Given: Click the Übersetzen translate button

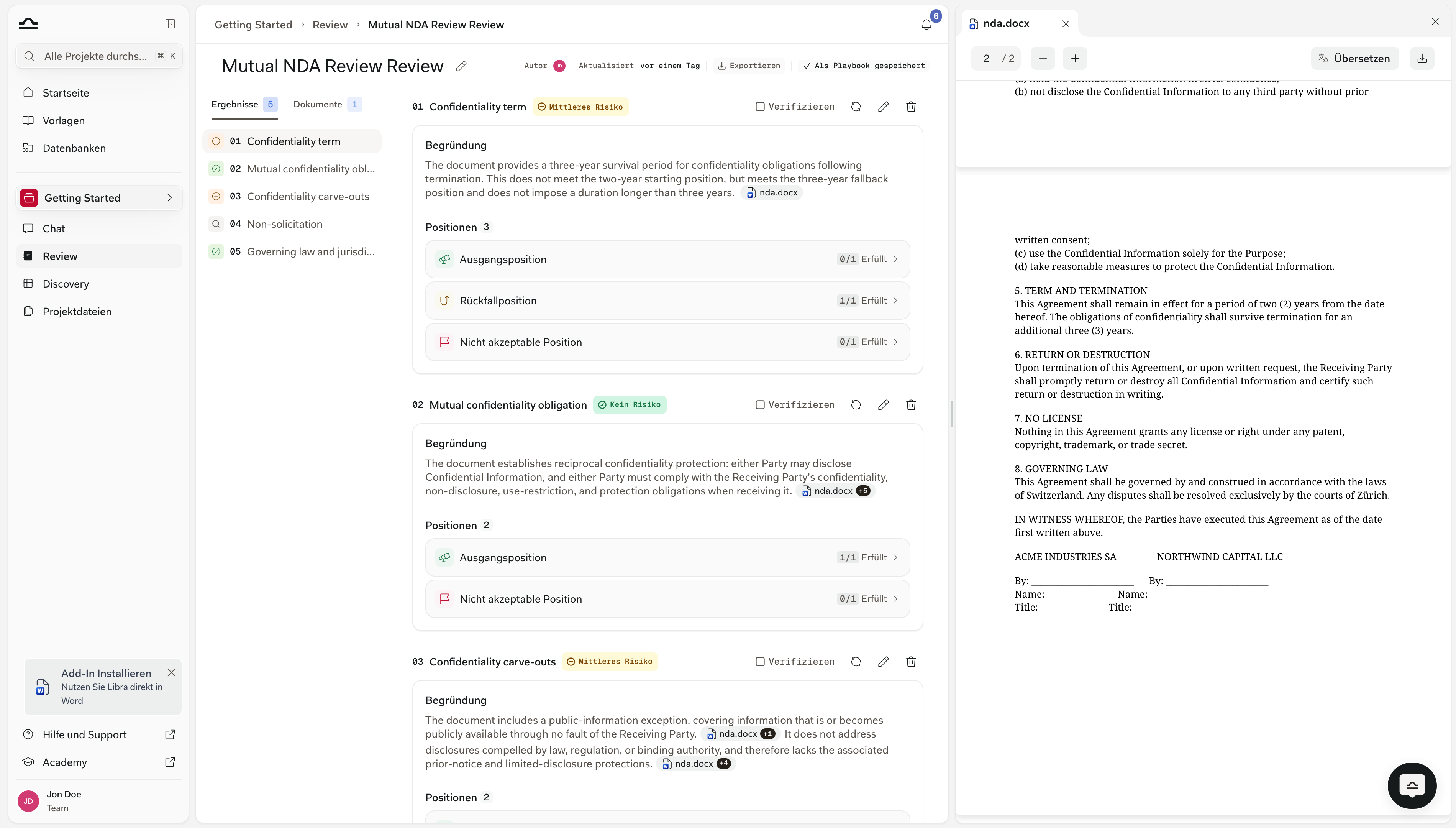Looking at the screenshot, I should coord(1355,59).
